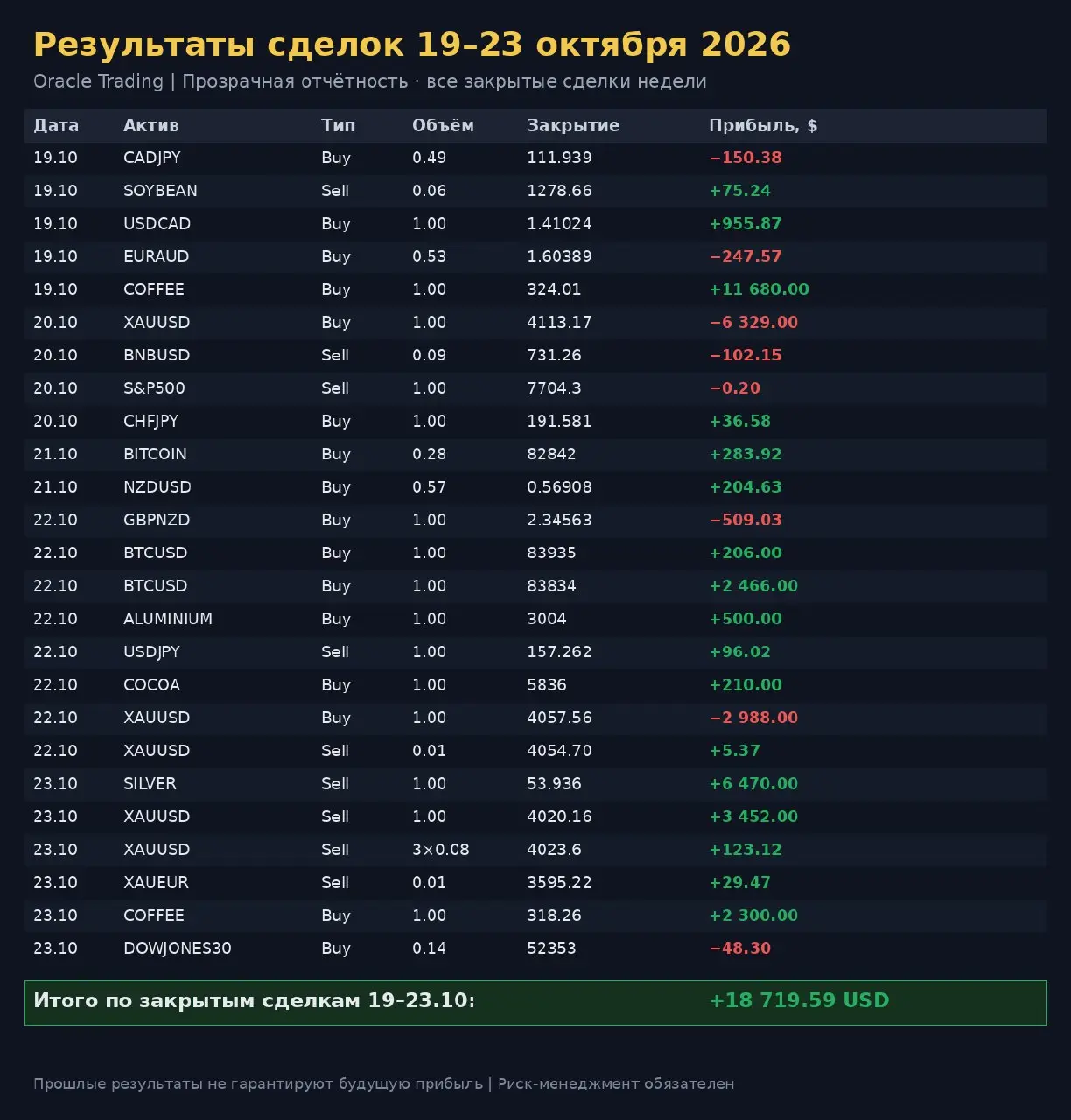The width and height of the screenshot is (1071, 1120).
Task: Select the GBPNZD asset cell
Action: pos(157,520)
